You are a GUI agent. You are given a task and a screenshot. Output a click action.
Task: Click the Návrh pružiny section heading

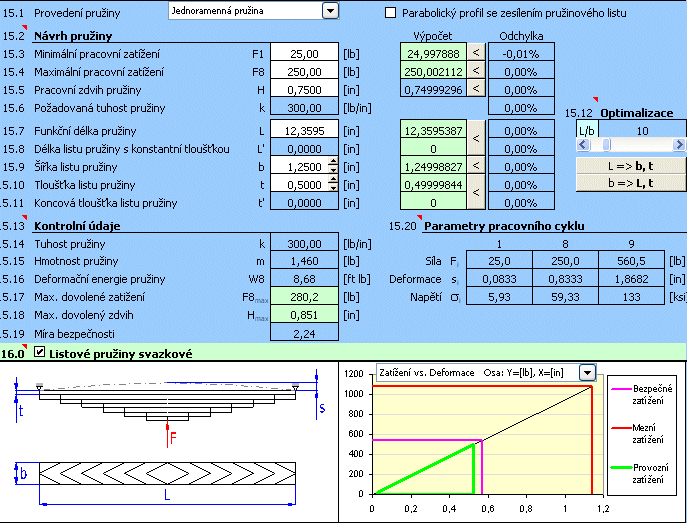point(73,36)
